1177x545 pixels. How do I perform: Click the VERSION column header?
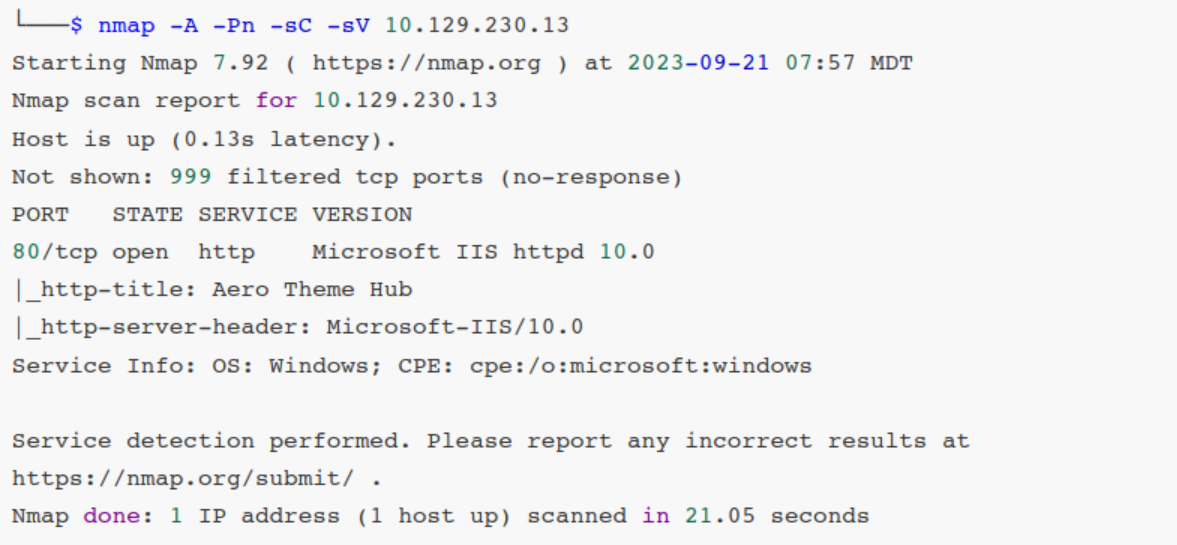coord(362,215)
